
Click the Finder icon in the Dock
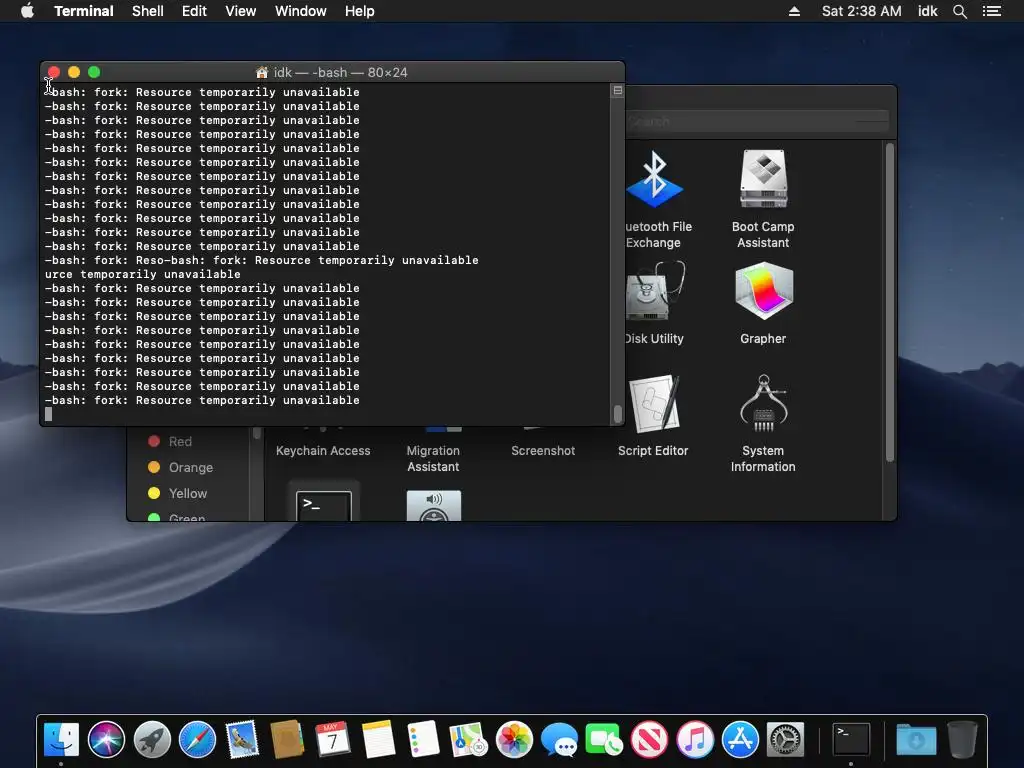61,740
